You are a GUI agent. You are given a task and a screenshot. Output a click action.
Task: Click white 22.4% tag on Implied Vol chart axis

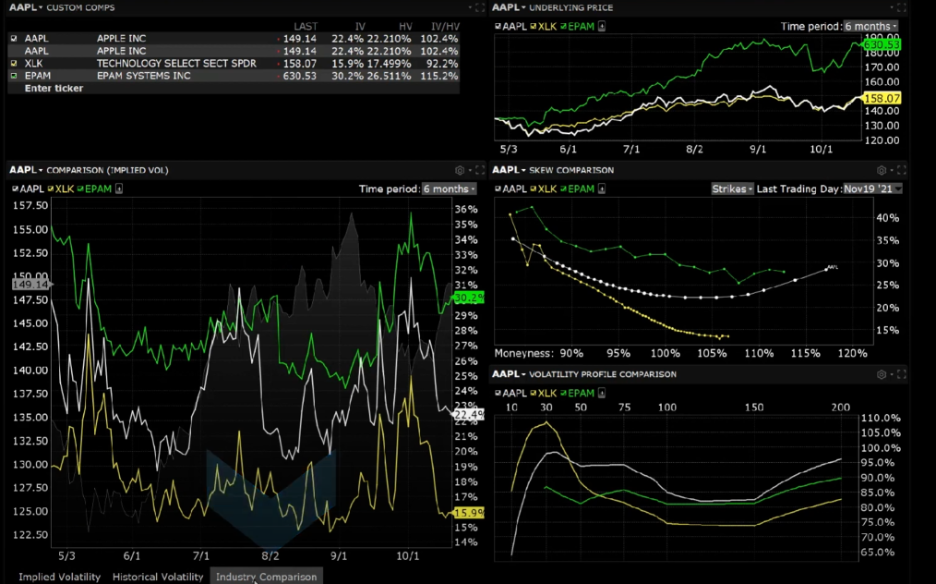click(x=469, y=414)
